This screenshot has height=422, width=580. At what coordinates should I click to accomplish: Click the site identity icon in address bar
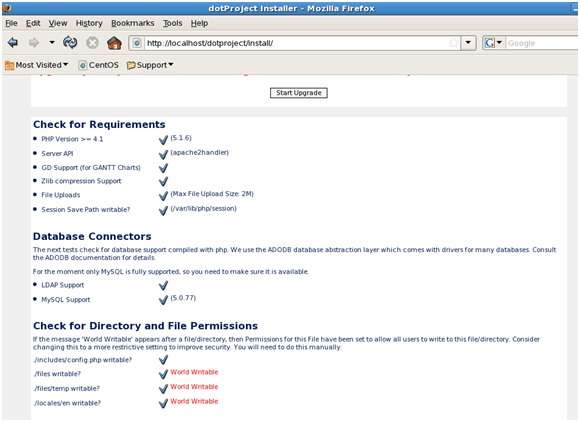click(137, 43)
